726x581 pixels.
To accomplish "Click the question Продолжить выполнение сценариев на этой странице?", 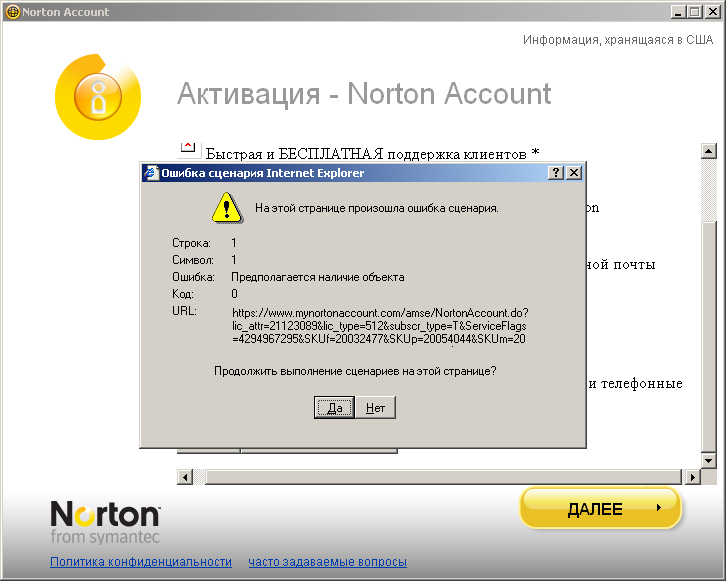I will pos(355,371).
